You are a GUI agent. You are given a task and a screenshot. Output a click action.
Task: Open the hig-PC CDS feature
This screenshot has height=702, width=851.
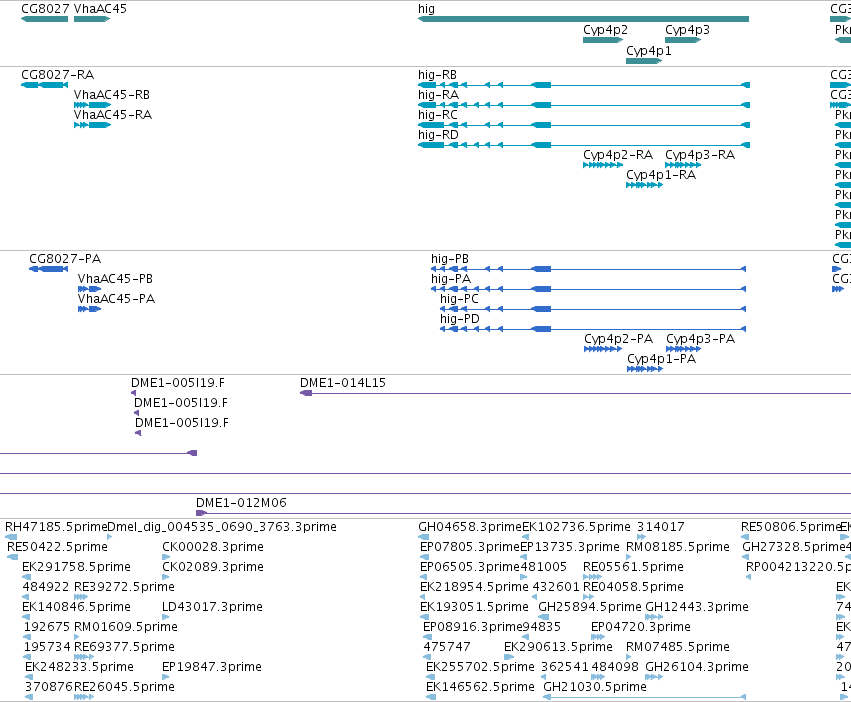point(593,309)
